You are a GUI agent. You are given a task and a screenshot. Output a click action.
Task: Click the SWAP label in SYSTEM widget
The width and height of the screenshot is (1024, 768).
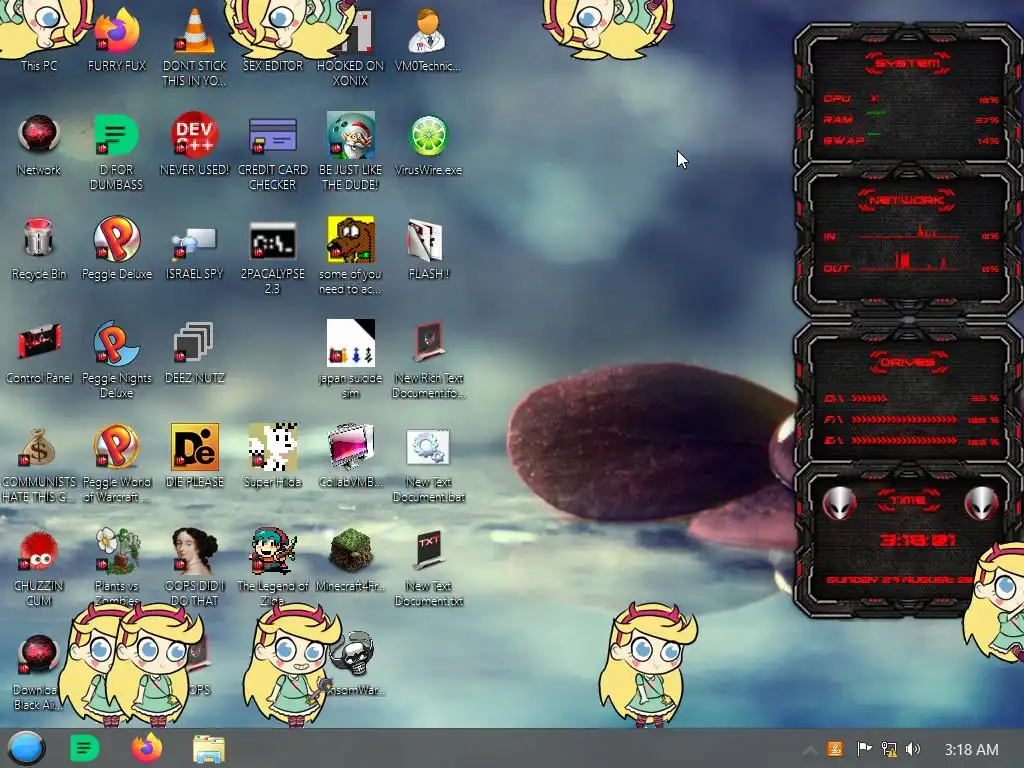click(843, 140)
